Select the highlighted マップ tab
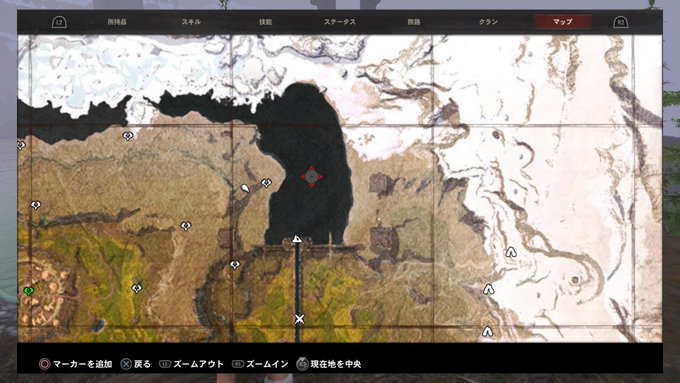Viewport: 680px width, 383px height. (x=562, y=22)
